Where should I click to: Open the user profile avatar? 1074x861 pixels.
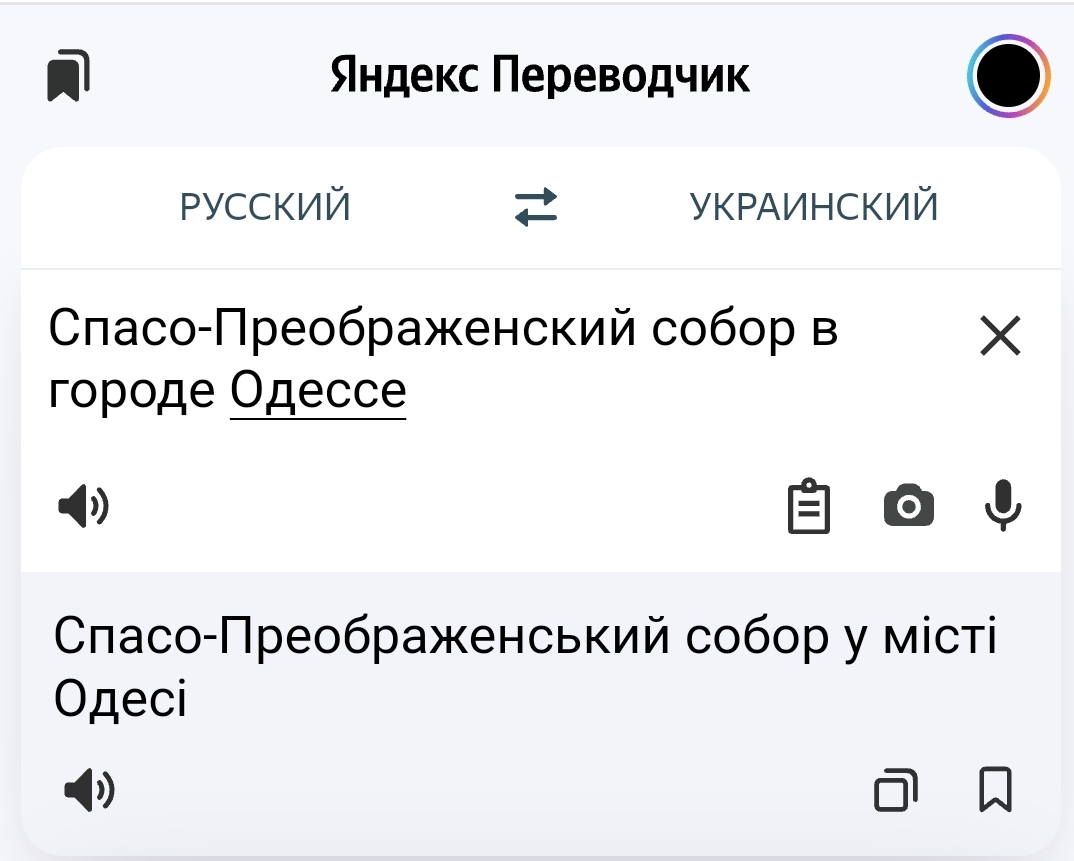coord(1008,76)
